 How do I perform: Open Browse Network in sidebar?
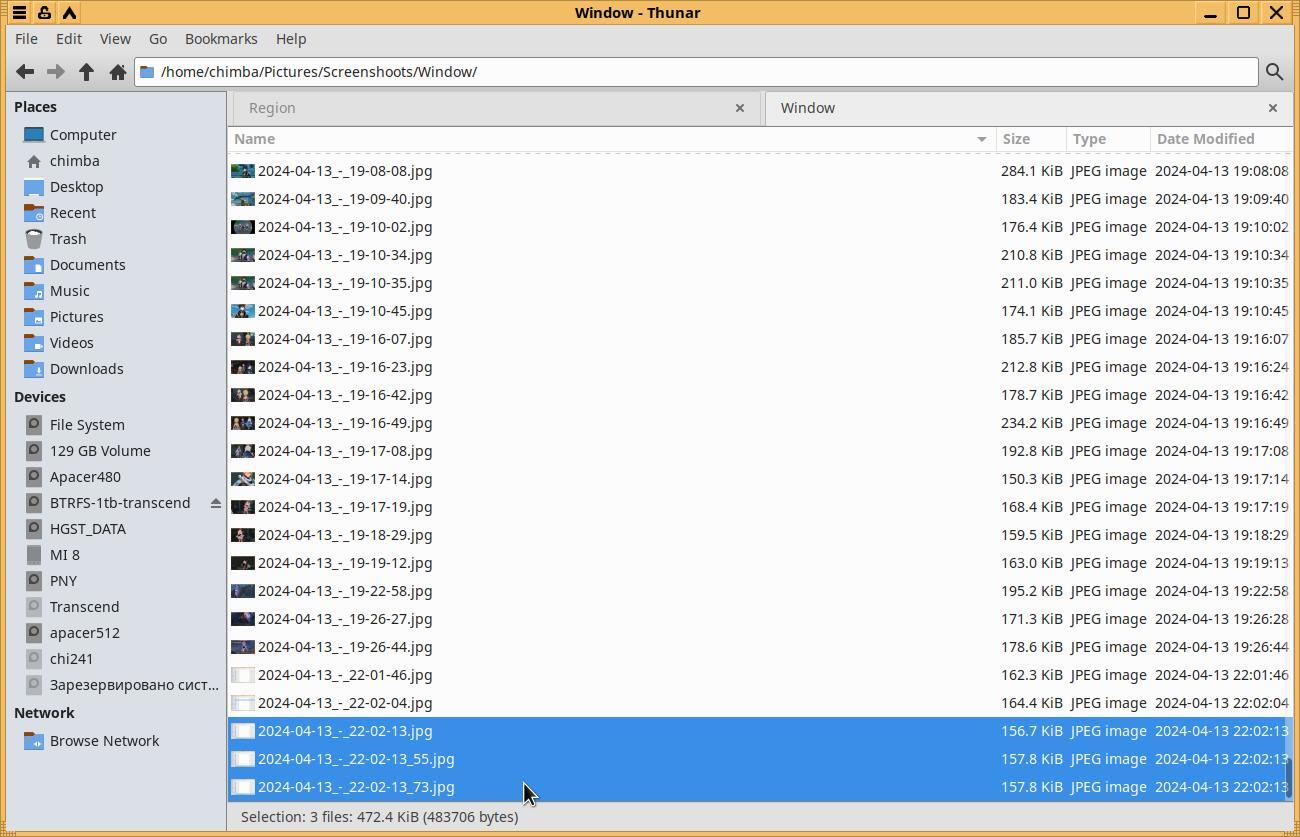coord(105,741)
